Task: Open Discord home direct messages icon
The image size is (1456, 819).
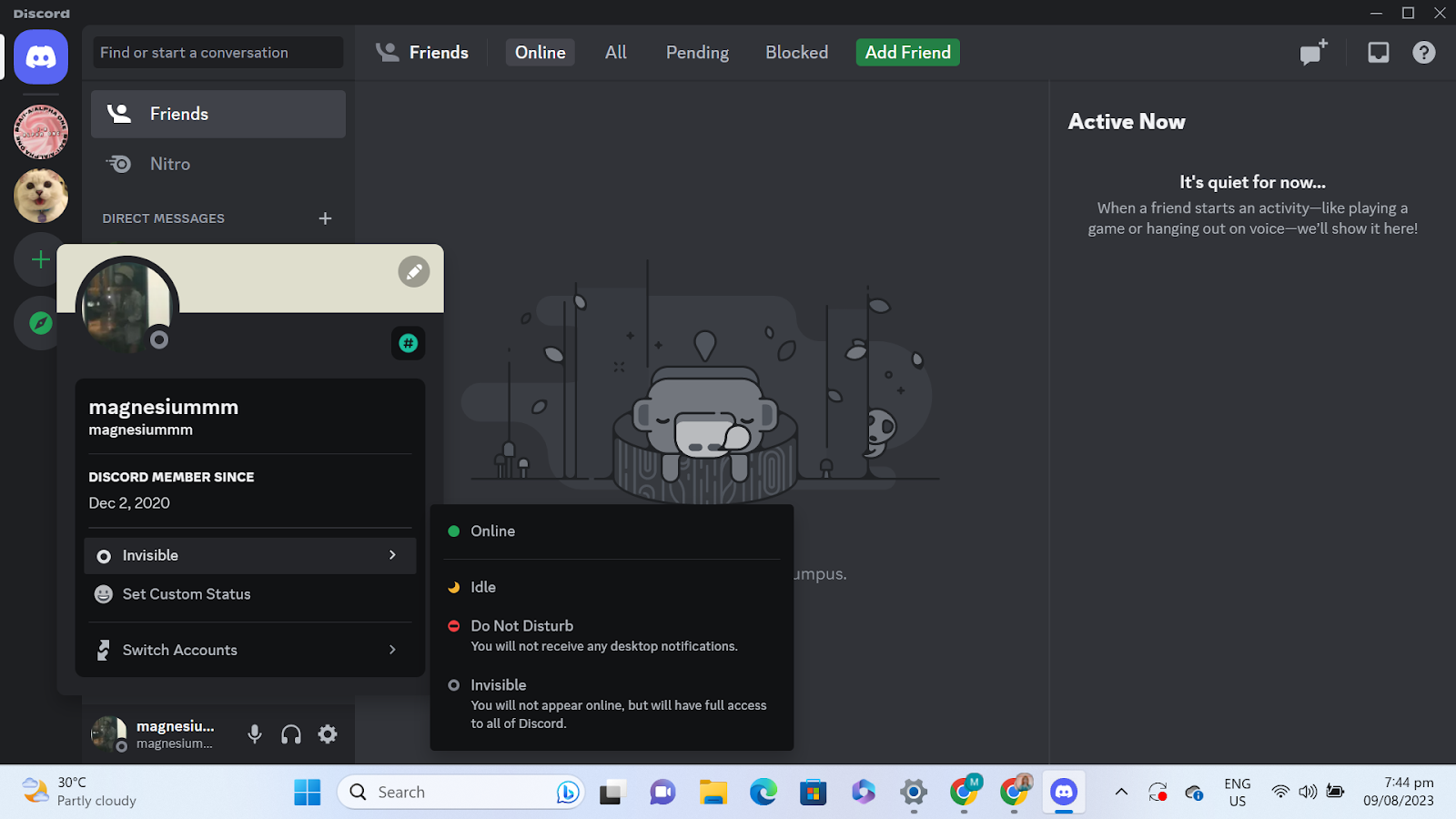Action: 41,57
